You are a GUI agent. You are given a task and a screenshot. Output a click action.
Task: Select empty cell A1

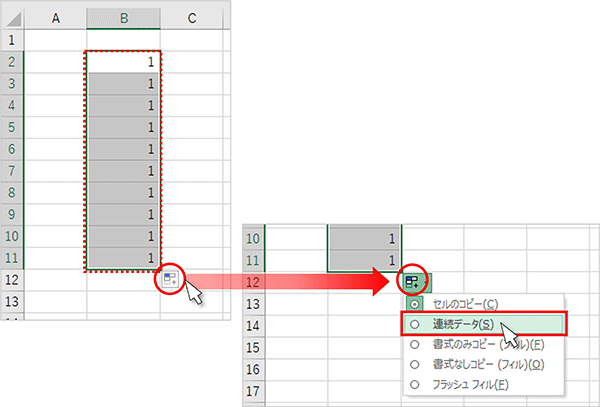(54, 41)
